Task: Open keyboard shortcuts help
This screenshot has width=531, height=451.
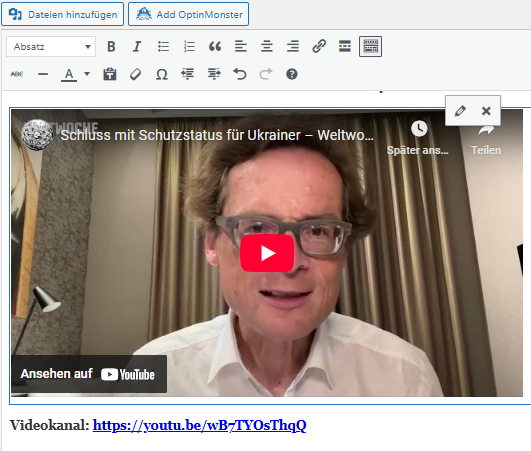Action: (292, 74)
